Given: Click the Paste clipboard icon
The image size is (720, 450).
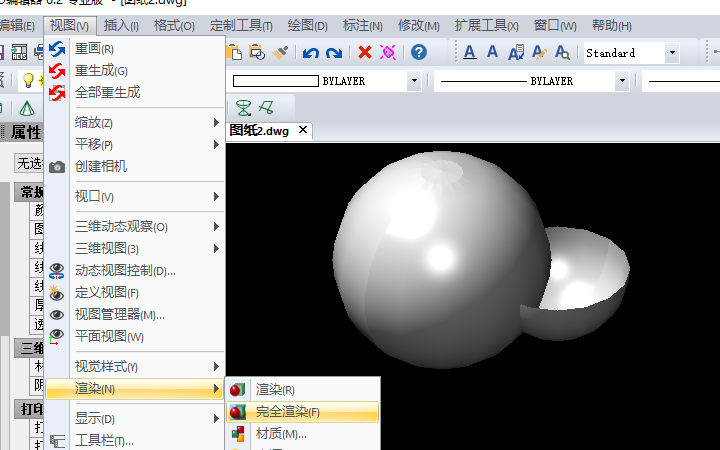Looking at the screenshot, I should click(x=234, y=52).
